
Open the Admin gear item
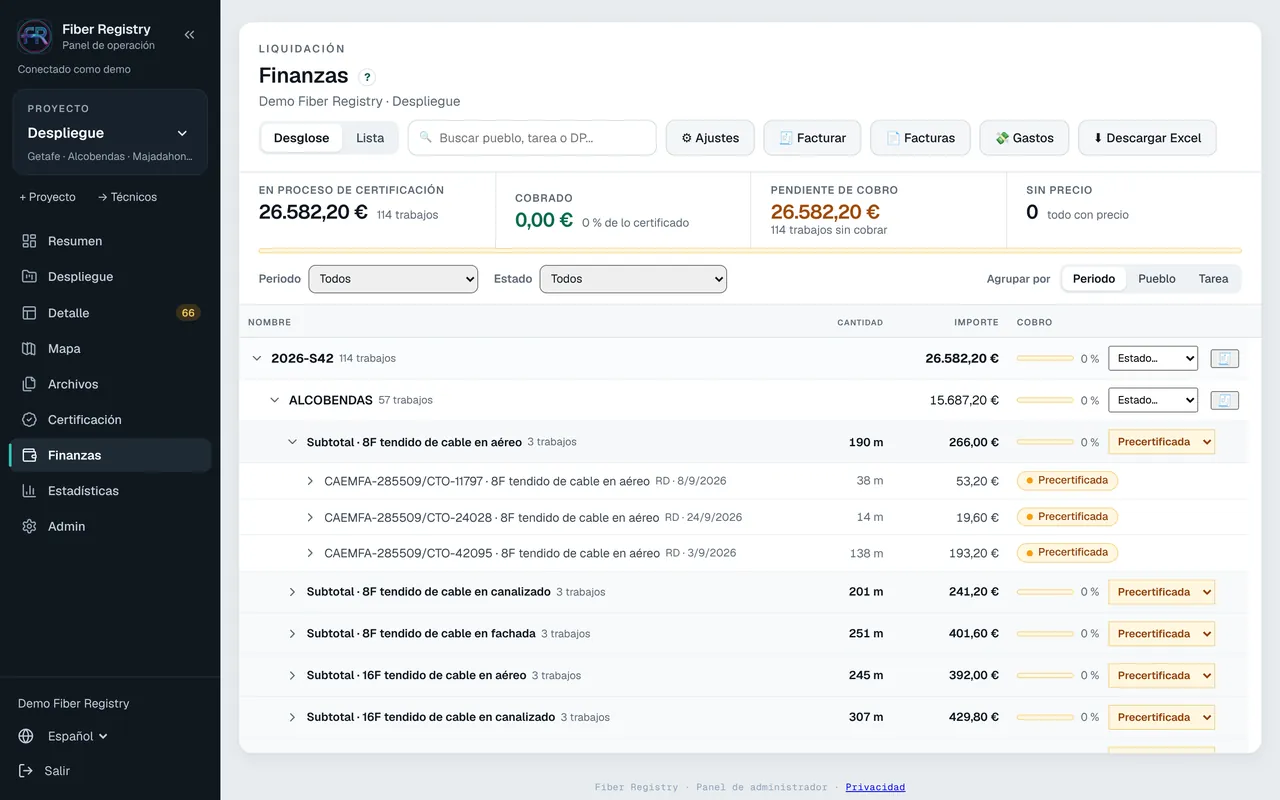pyautogui.click(x=110, y=526)
